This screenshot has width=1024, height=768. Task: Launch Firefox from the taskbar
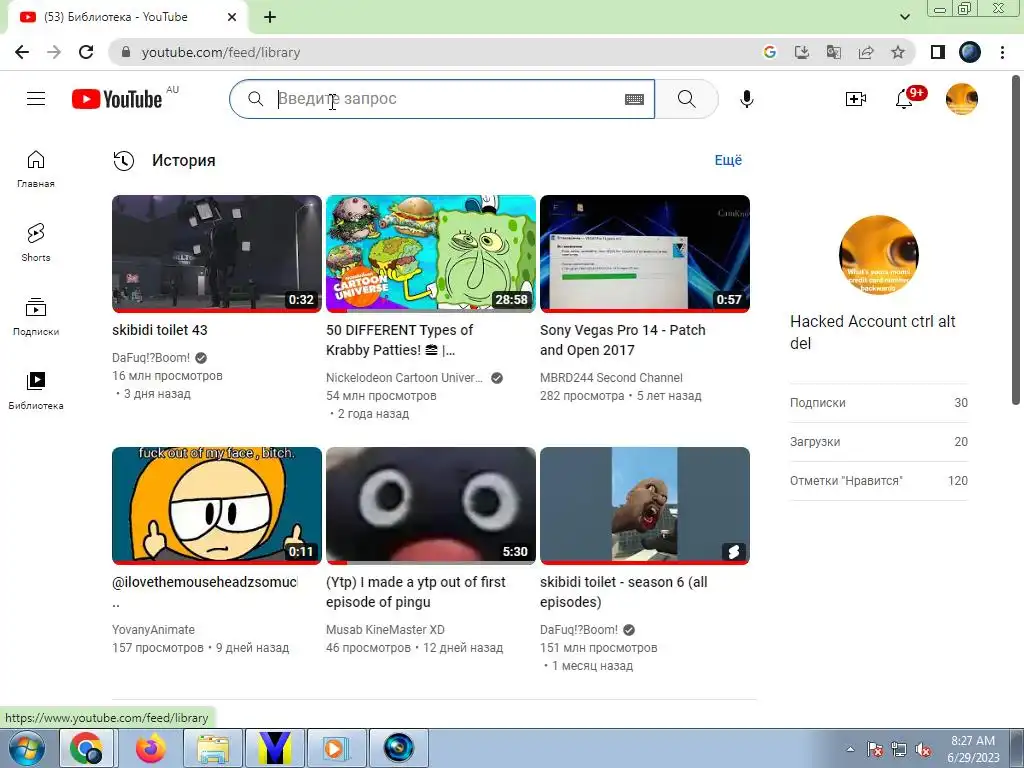coord(150,748)
